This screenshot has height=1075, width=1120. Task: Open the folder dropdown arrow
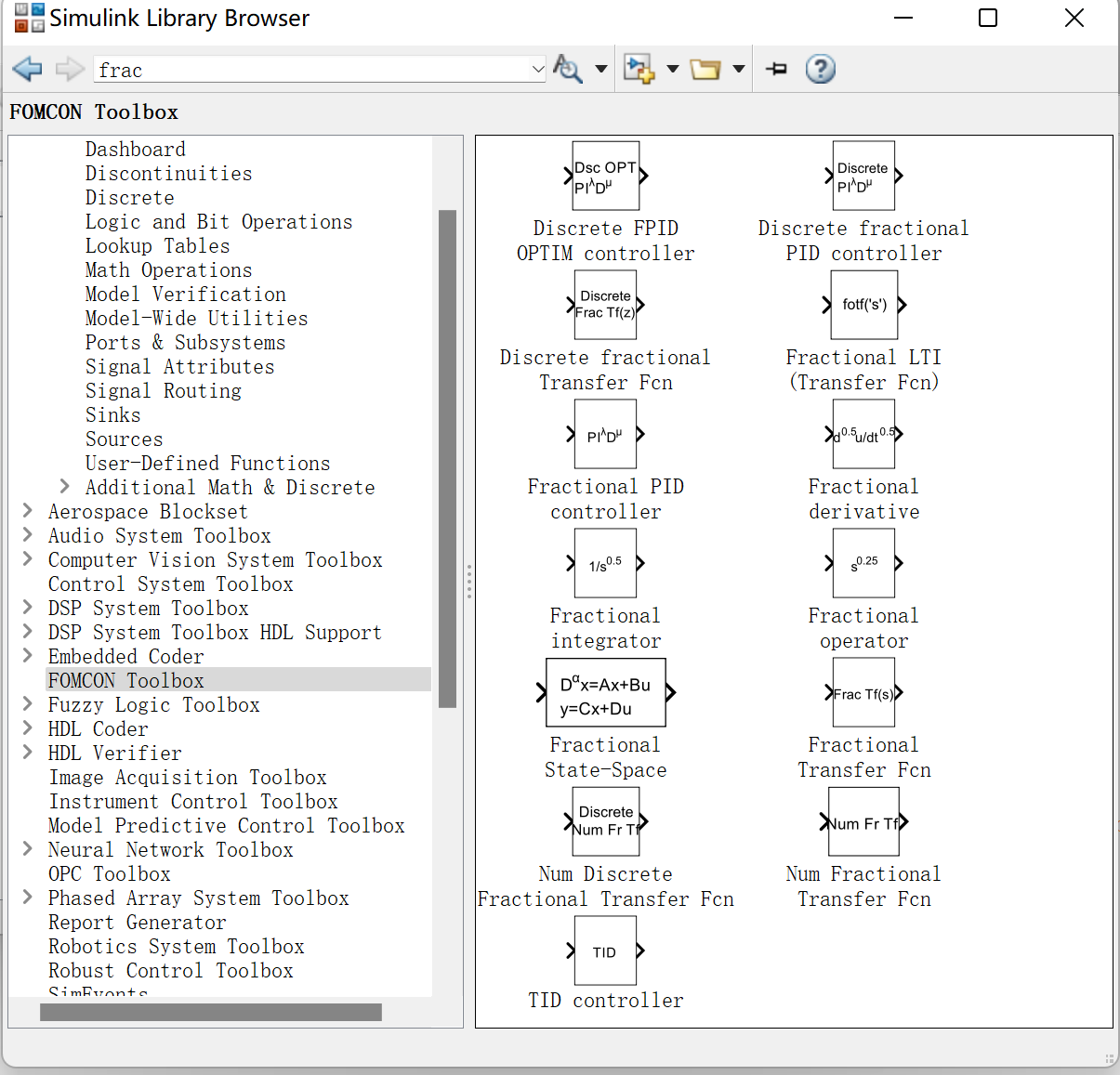tap(739, 69)
